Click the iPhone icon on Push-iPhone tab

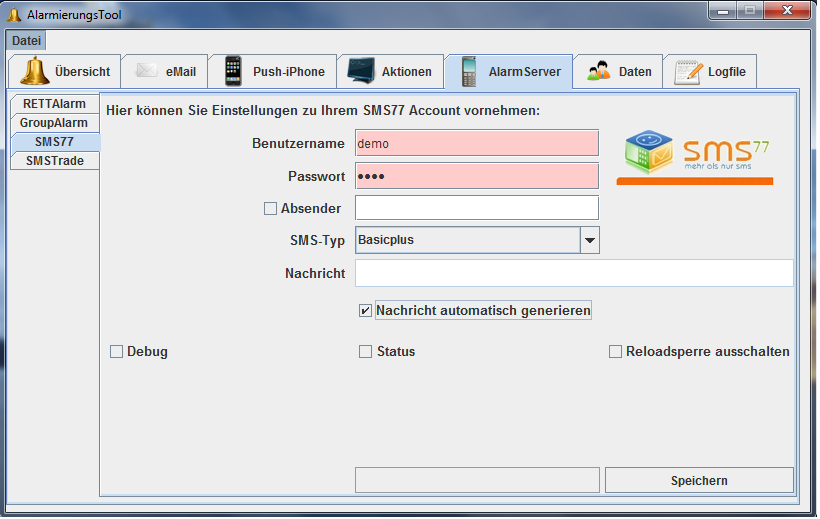click(233, 72)
